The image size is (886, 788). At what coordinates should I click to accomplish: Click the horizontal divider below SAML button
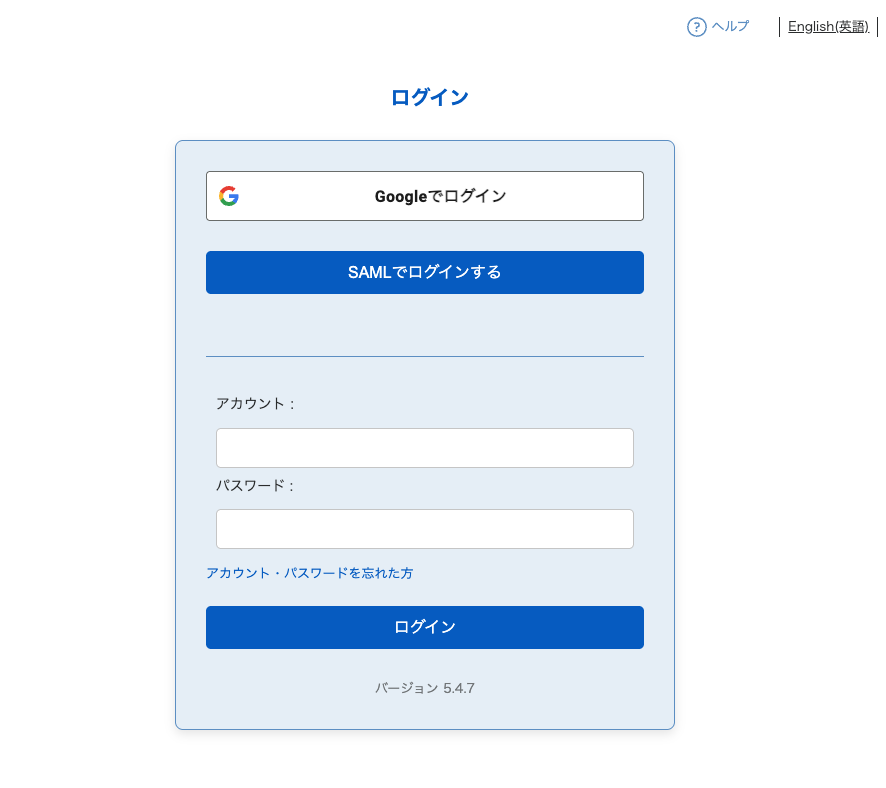coord(424,356)
